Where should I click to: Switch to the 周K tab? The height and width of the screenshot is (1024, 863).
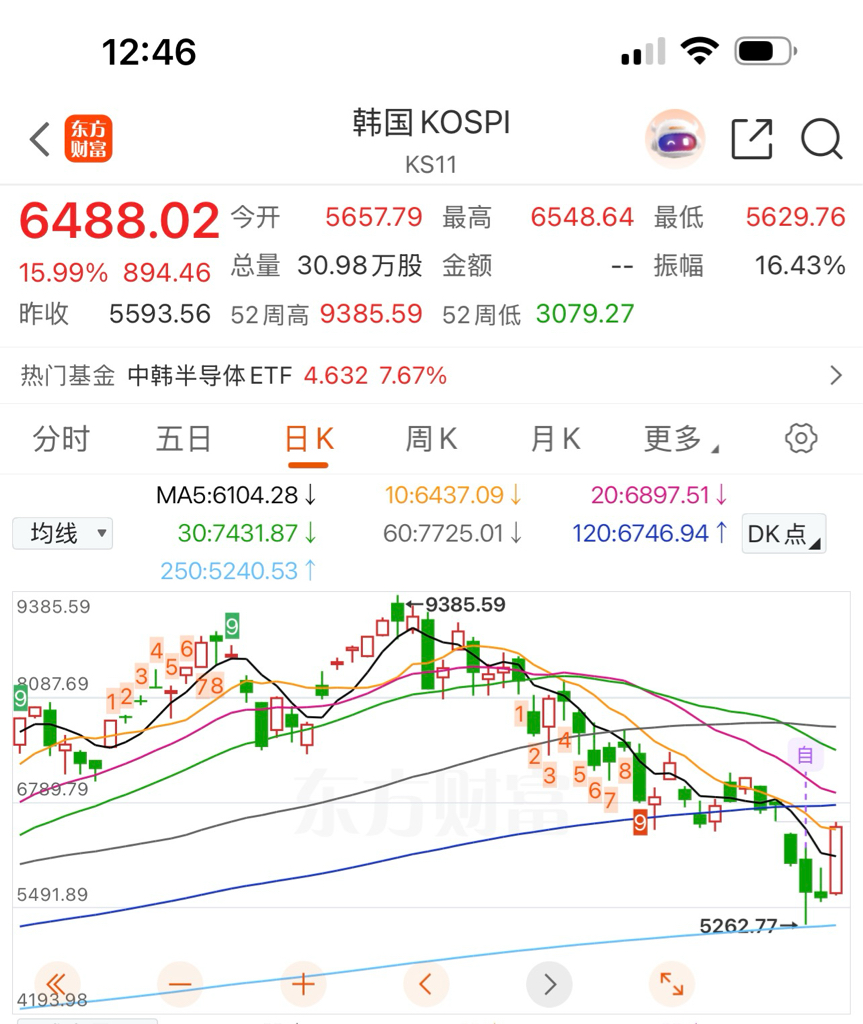pyautogui.click(x=431, y=439)
